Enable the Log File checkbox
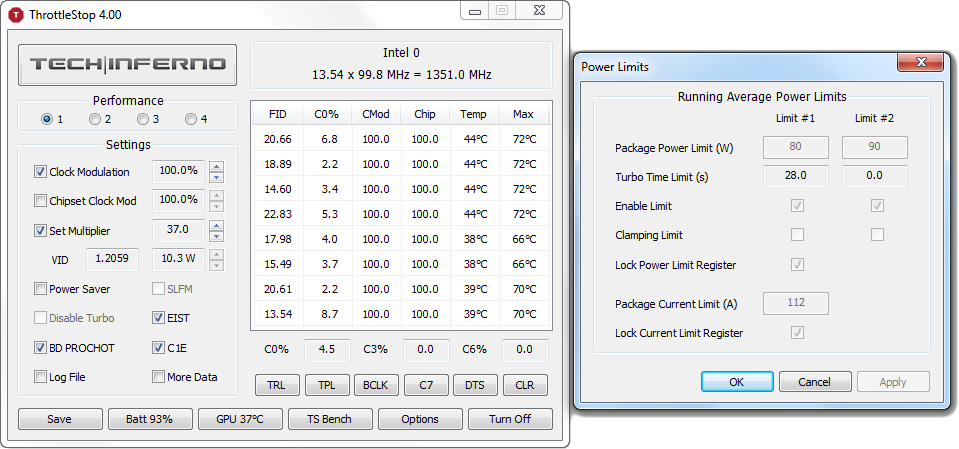Image resolution: width=959 pixels, height=449 pixels. [40, 377]
